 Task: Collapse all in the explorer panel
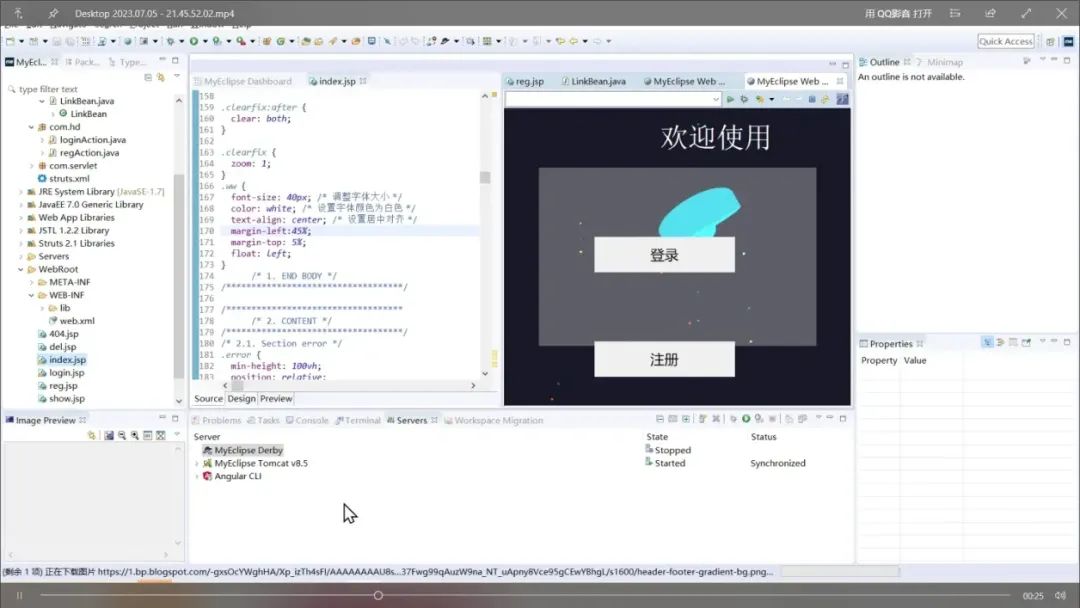click(148, 78)
